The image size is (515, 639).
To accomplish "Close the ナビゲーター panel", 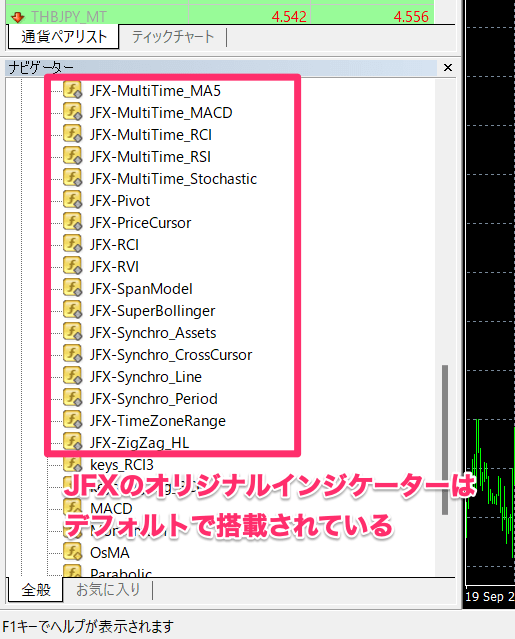I will coord(448,68).
